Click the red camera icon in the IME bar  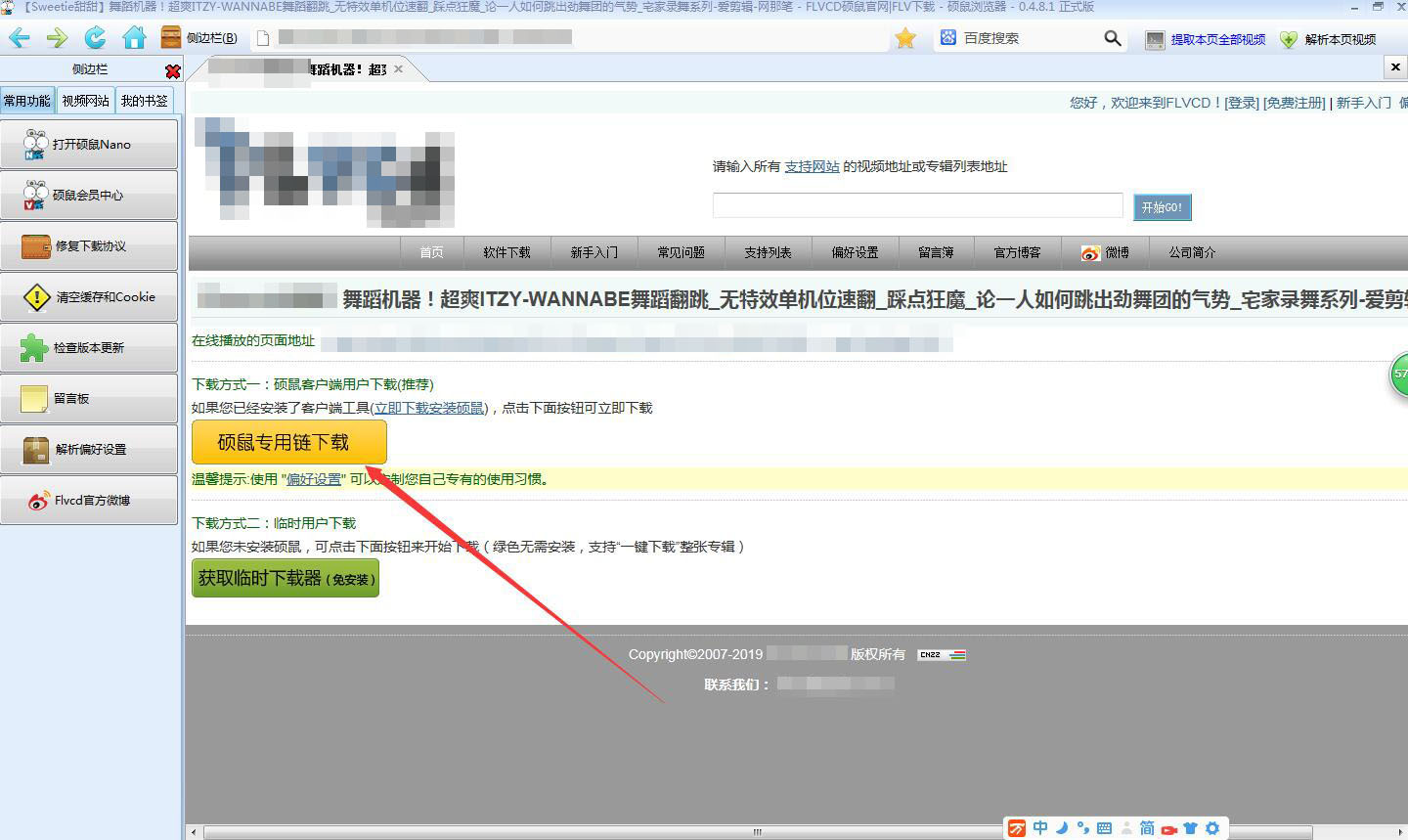pyautogui.click(x=1168, y=829)
